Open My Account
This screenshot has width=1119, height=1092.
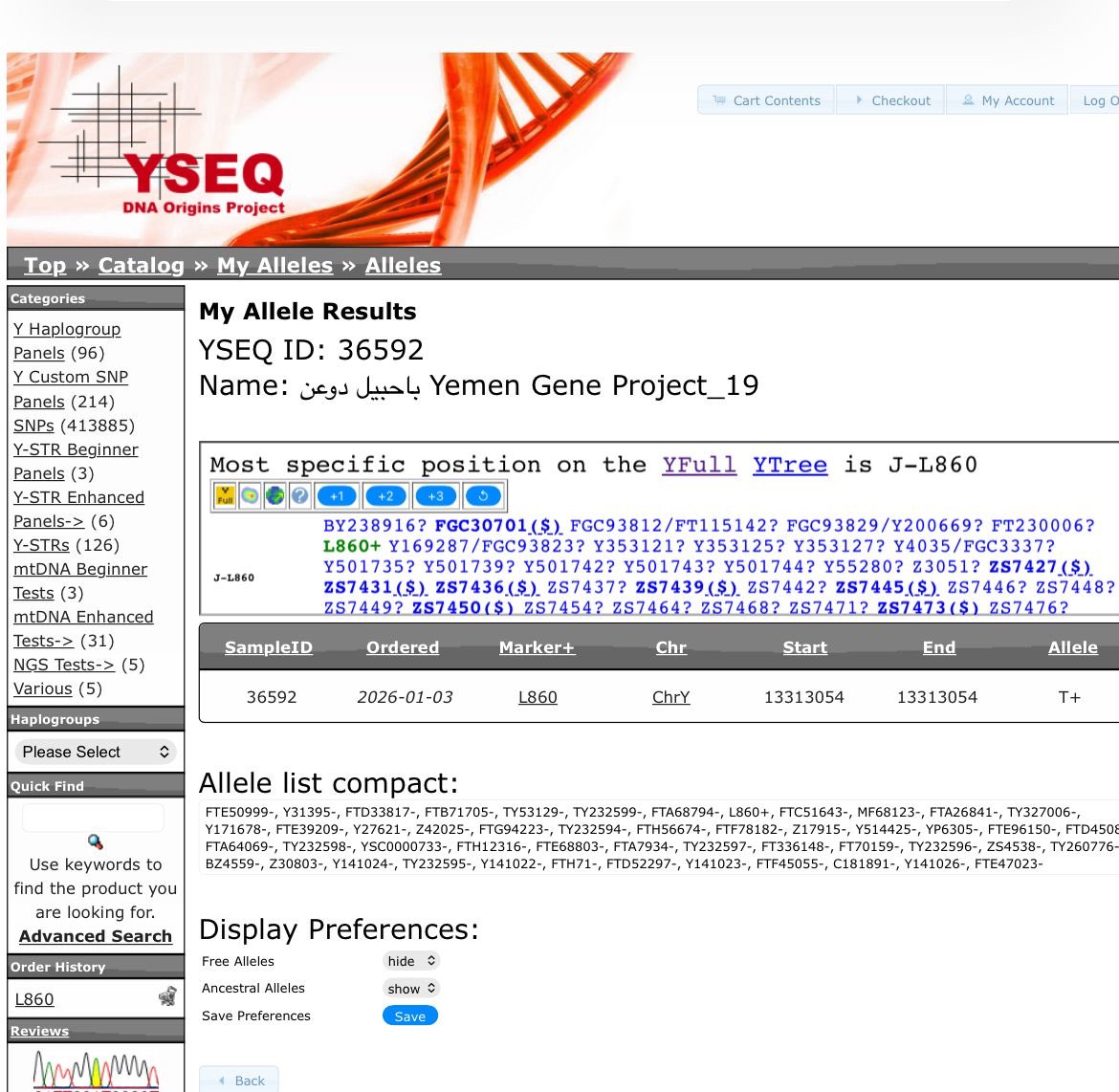tap(1007, 99)
